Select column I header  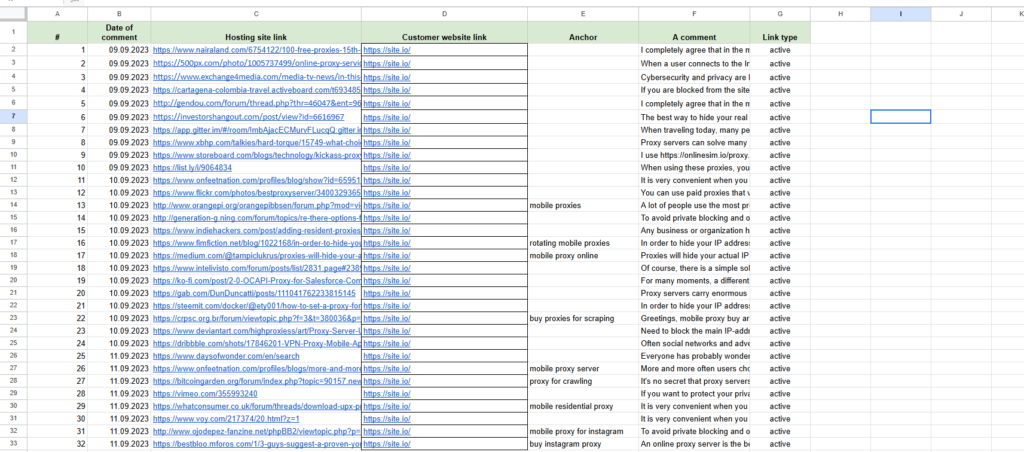[901, 14]
